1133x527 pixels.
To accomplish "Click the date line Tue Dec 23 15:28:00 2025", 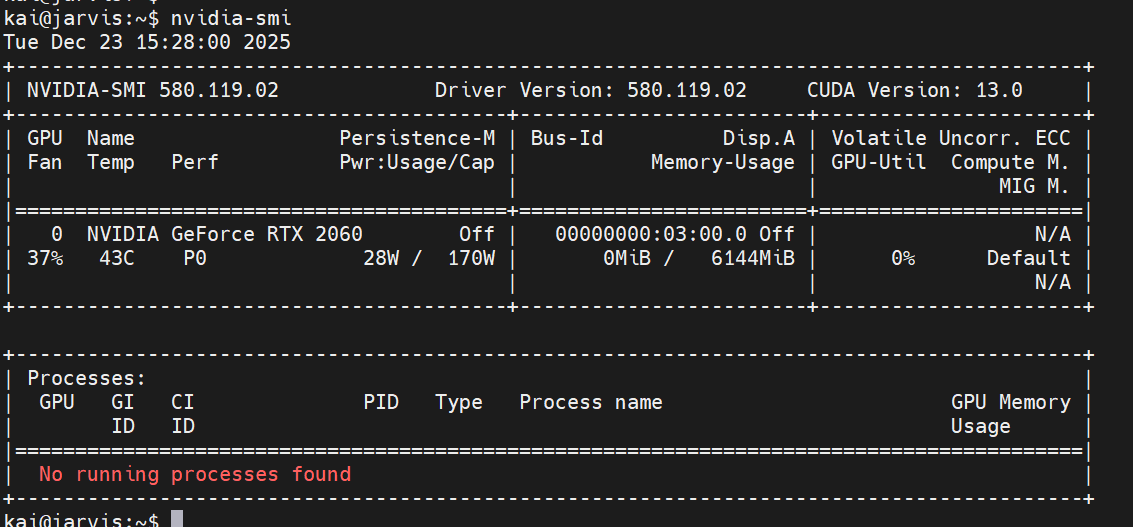I will tap(147, 42).
